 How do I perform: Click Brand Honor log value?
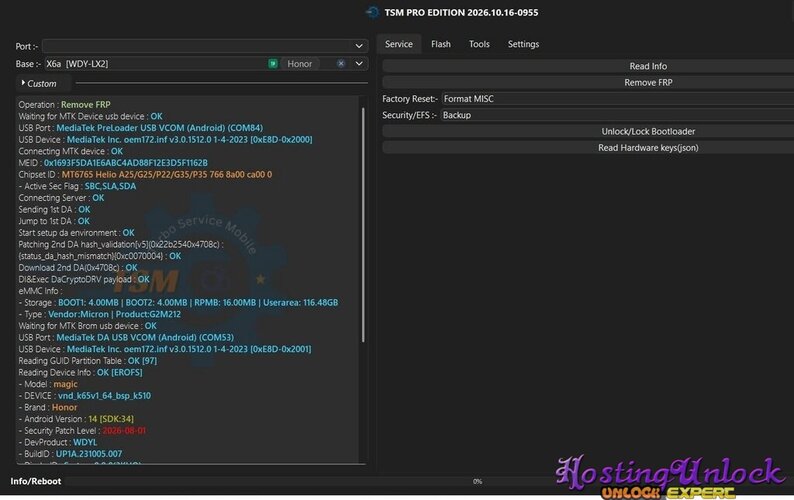tap(64, 407)
